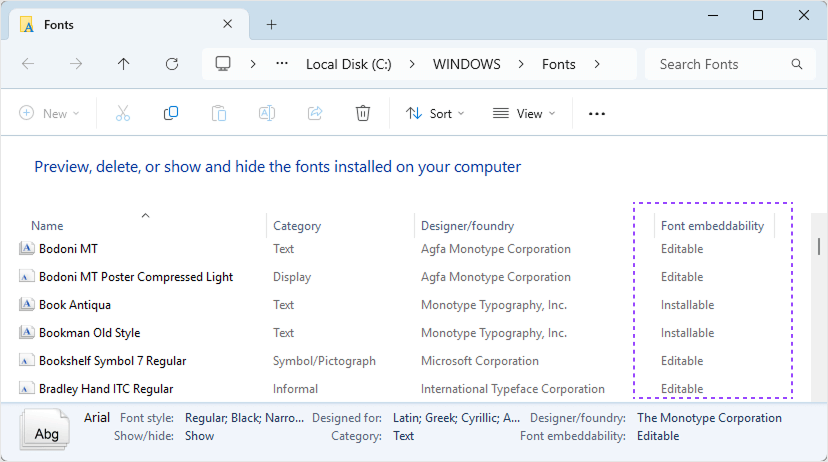
Task: Click the Informal category cell
Action: (295, 389)
